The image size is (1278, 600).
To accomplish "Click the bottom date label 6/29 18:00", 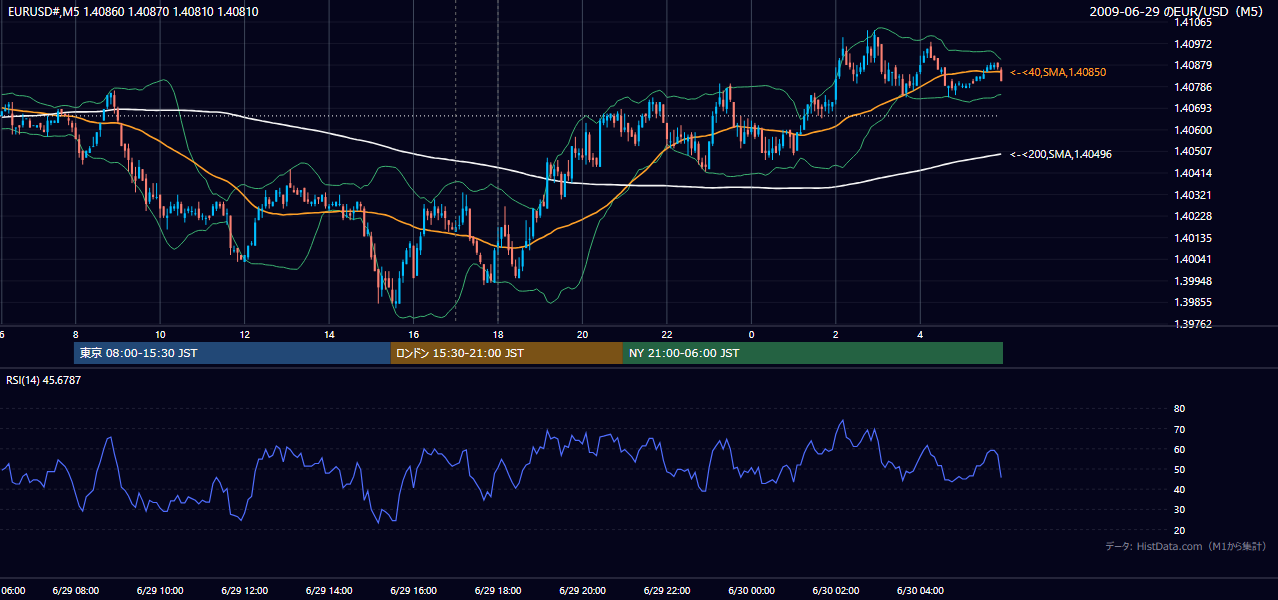I will pos(498,590).
